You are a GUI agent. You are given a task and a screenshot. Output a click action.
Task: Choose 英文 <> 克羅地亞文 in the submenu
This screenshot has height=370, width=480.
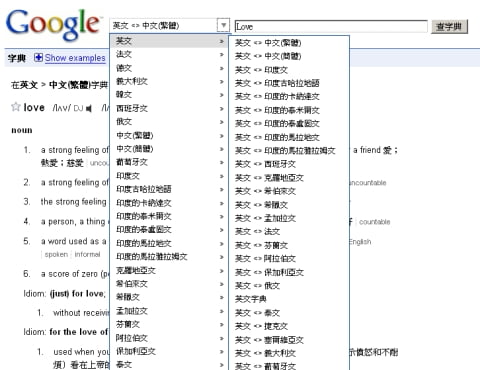click(x=289, y=178)
